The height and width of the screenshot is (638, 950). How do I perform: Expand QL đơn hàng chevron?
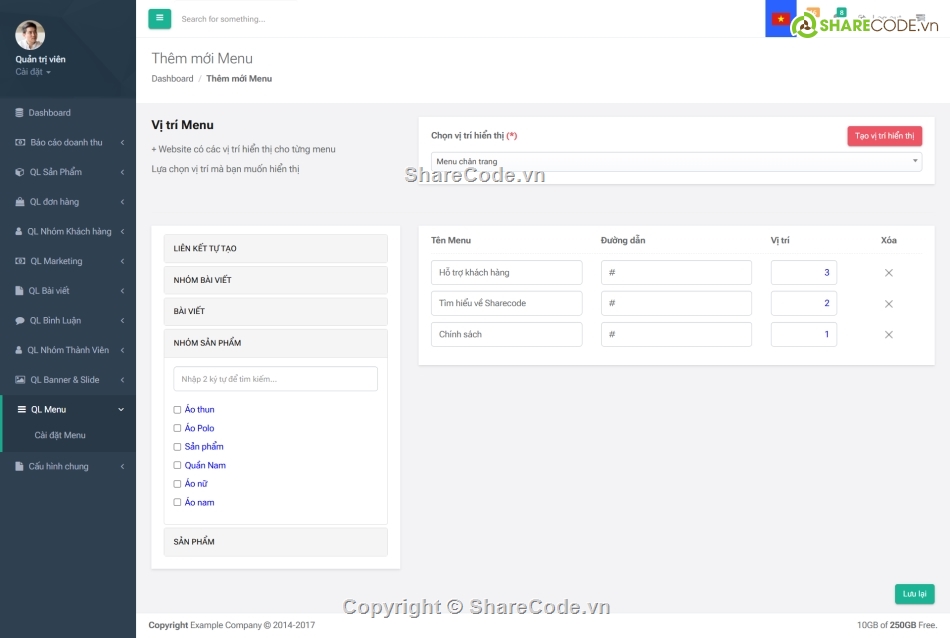122,202
